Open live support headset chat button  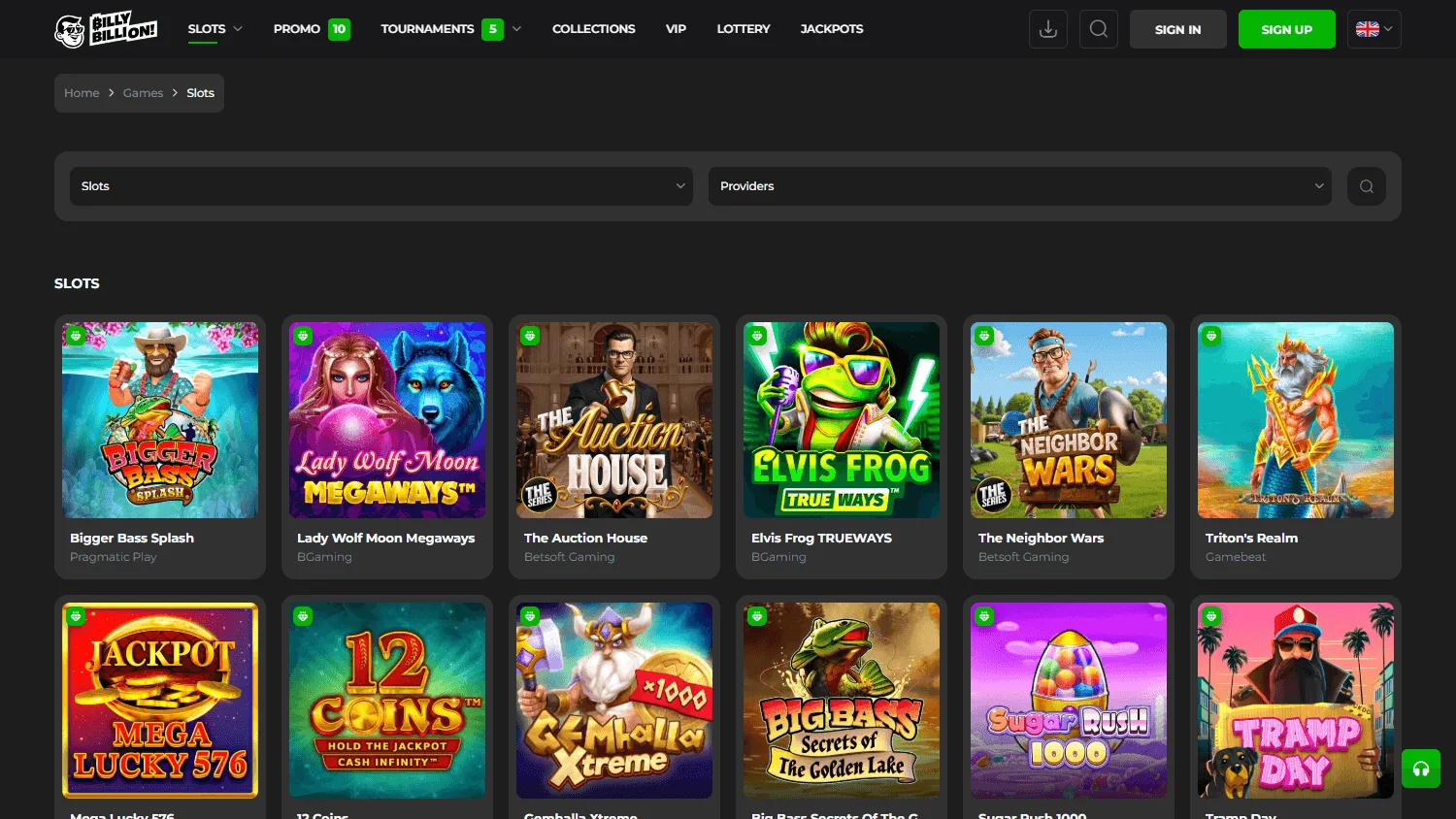click(x=1421, y=769)
